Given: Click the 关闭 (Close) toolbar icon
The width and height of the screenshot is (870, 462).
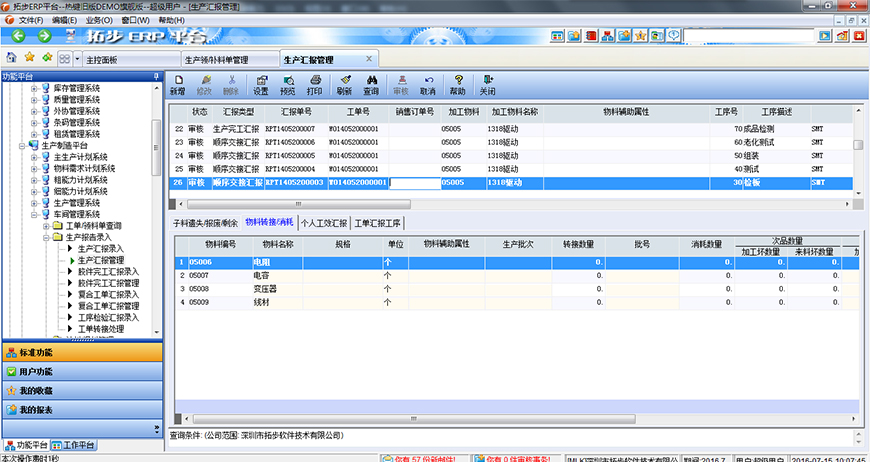Looking at the screenshot, I should 487,84.
